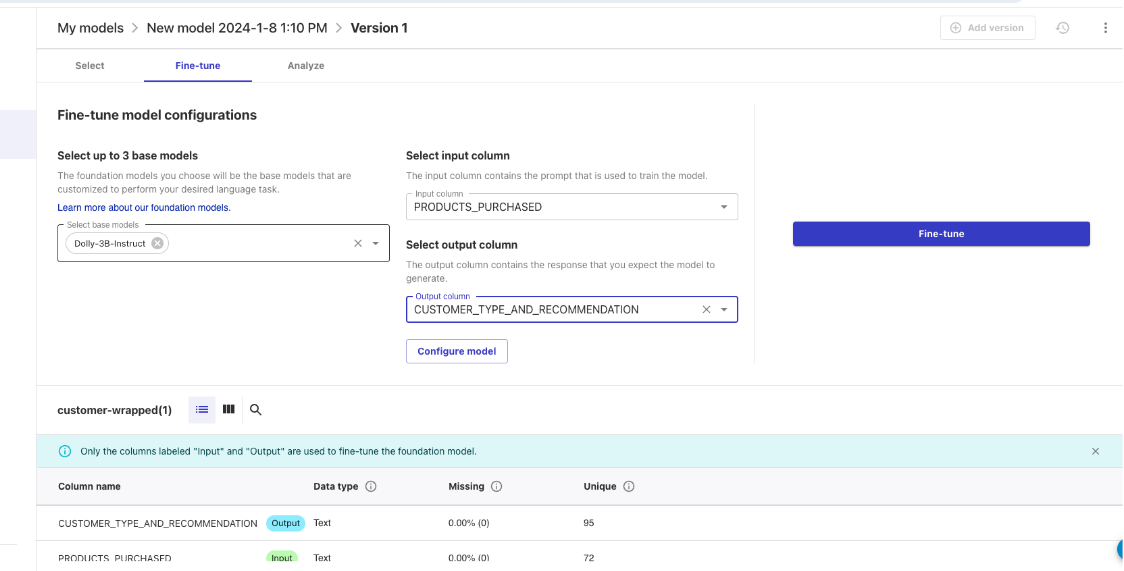Image resolution: width=1124 pixels, height=571 pixels.
Task: Switch to the Select tab
Action: click(90, 66)
